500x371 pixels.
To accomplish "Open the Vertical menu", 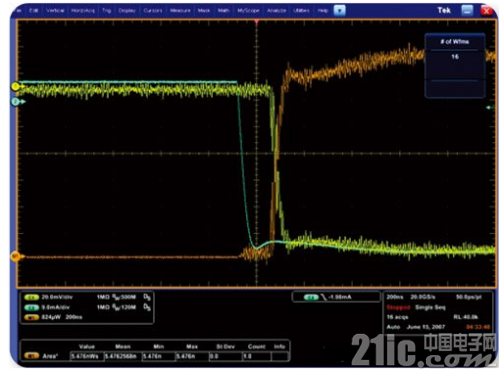I will (x=55, y=11).
